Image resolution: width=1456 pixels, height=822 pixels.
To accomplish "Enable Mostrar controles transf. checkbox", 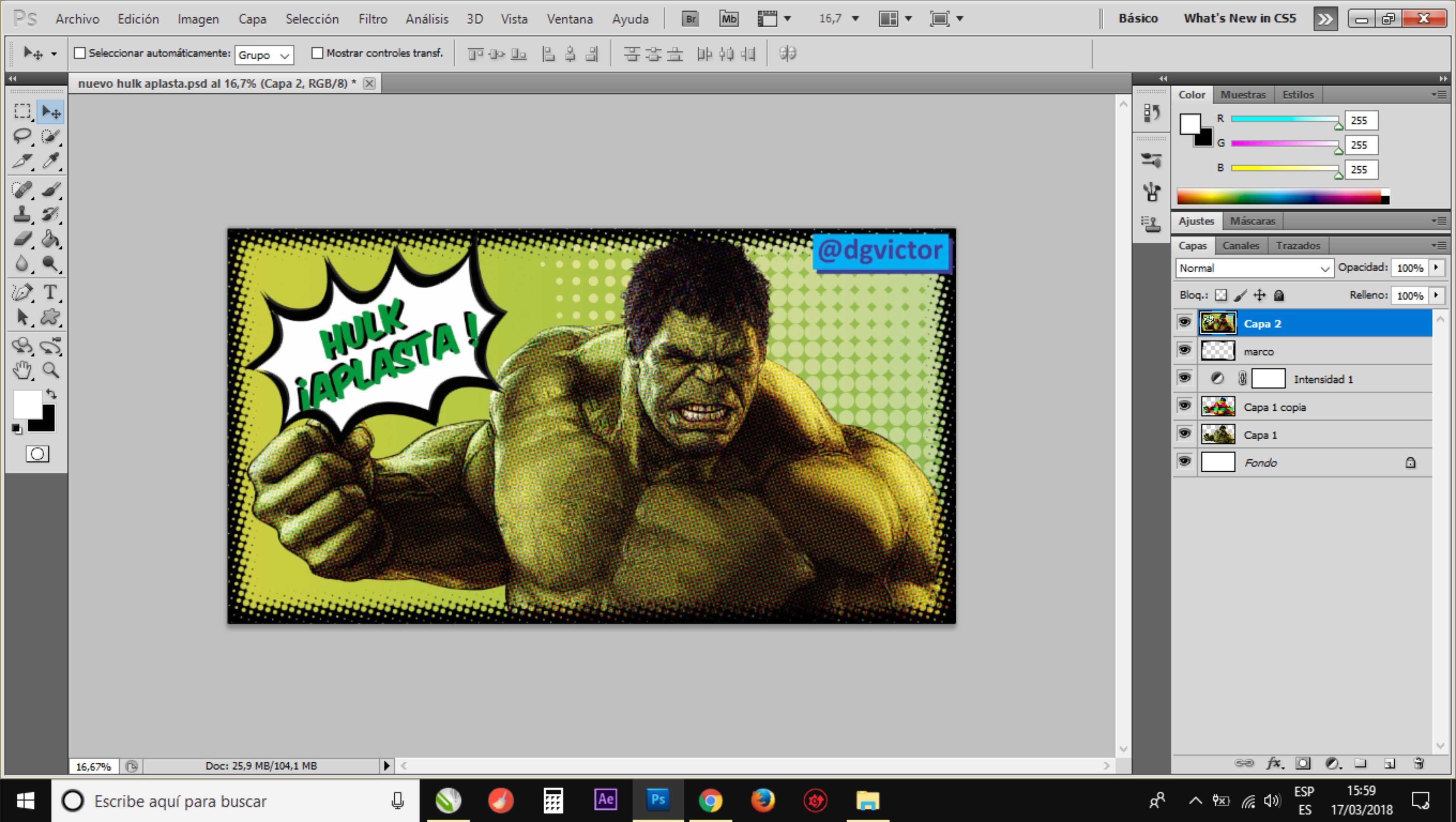I will [x=317, y=53].
